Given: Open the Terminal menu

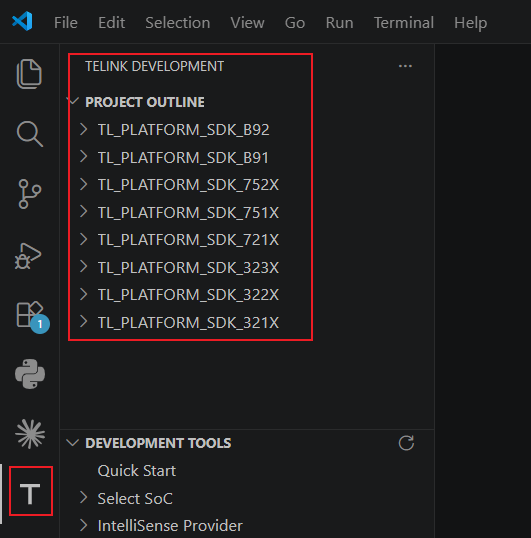Looking at the screenshot, I should [404, 23].
